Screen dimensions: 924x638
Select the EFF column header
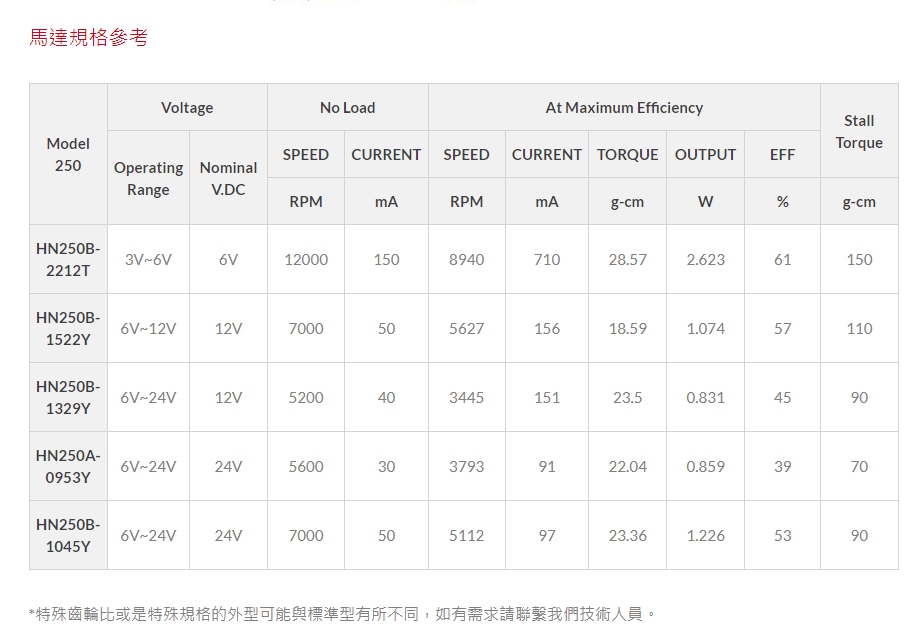(x=782, y=154)
